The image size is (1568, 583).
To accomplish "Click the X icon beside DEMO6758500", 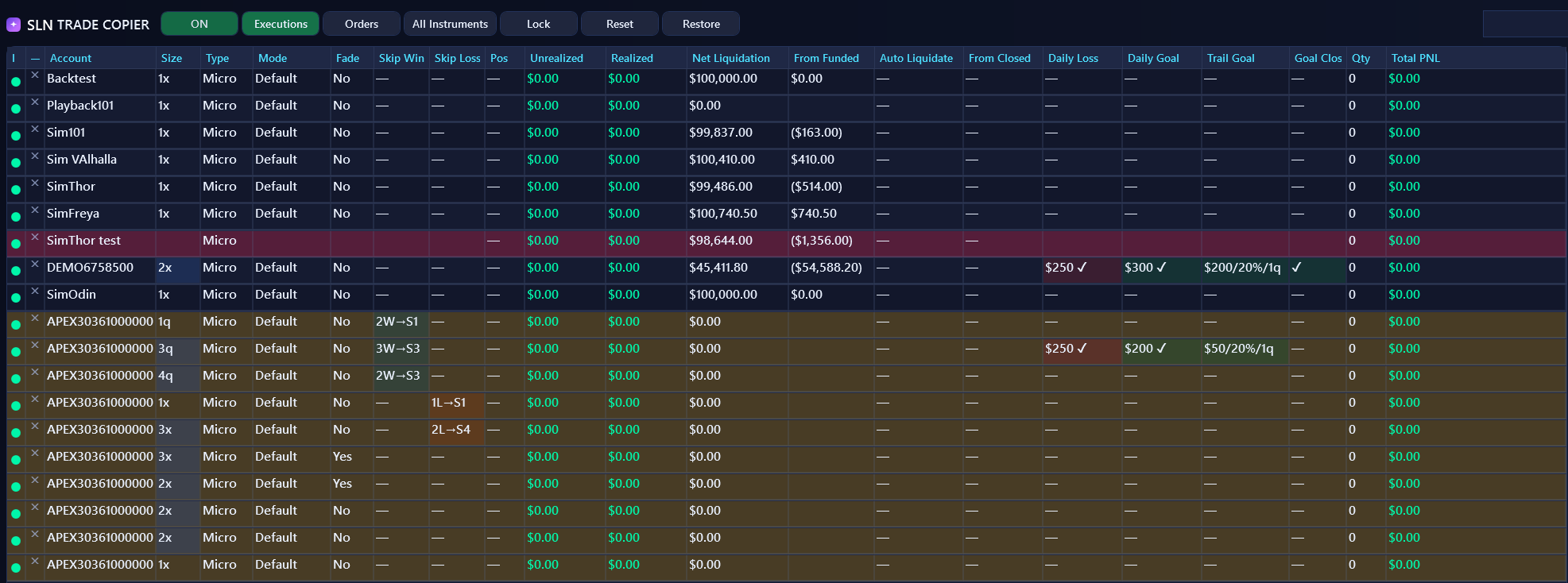I will (x=35, y=264).
